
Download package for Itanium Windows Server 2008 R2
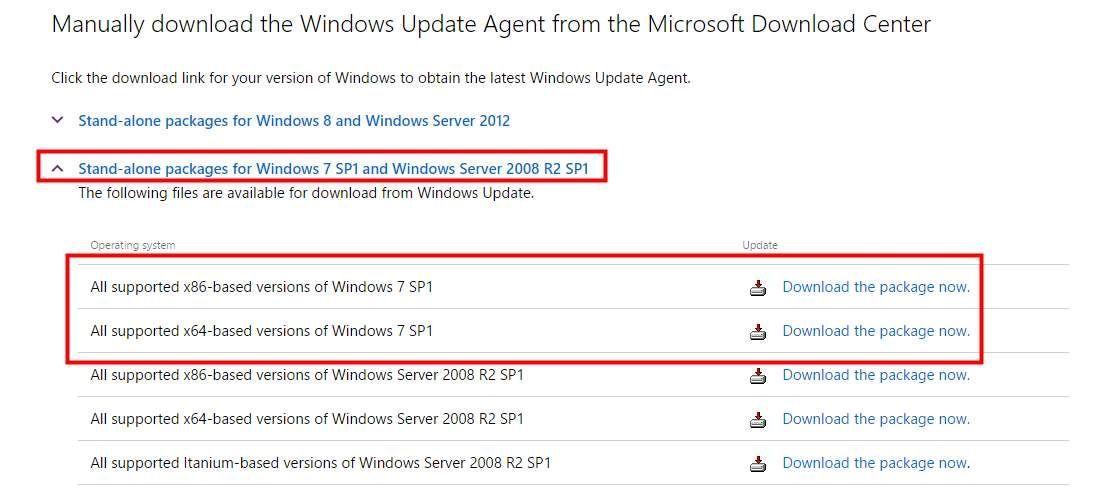(875, 463)
